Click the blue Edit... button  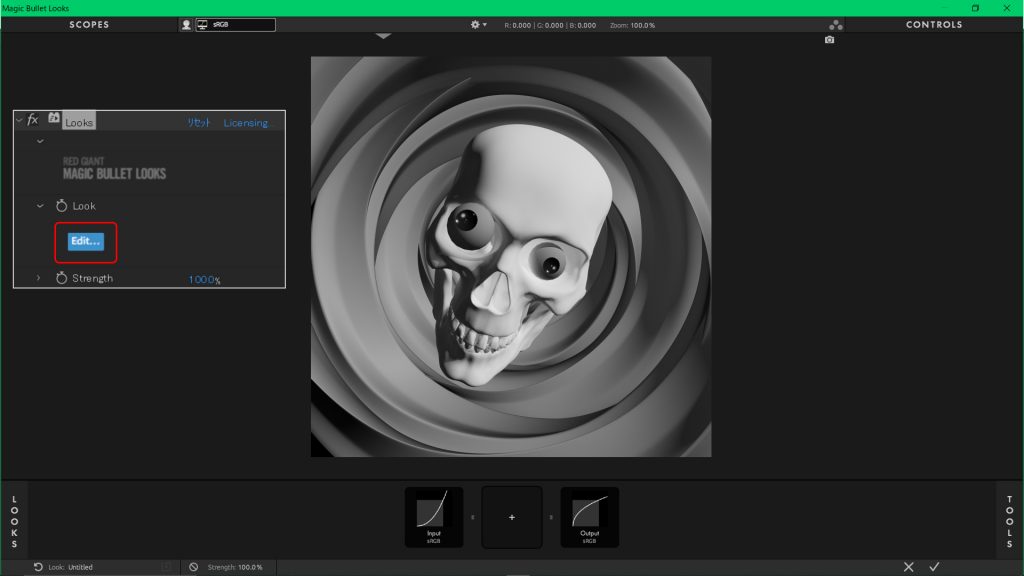tap(85, 241)
